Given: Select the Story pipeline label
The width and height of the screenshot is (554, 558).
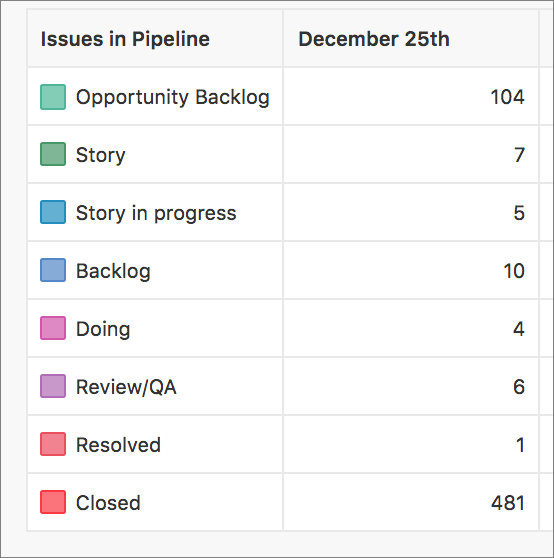Looking at the screenshot, I should pyautogui.click(x=101, y=156).
